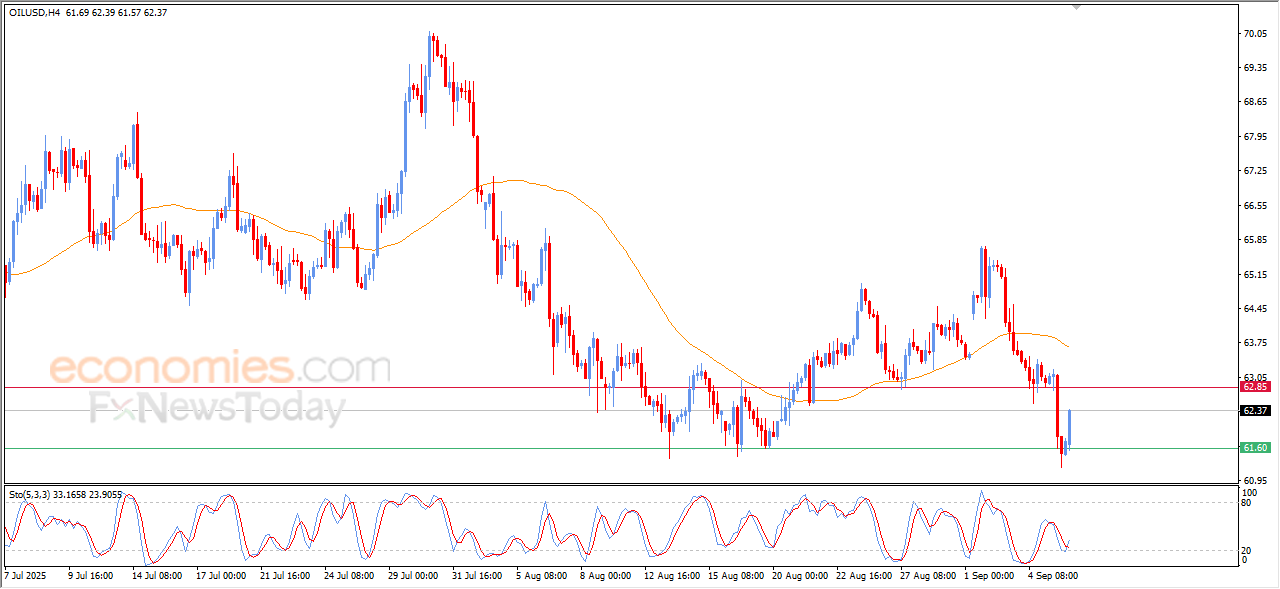
Task: Click the 68.65 price axis label
Action: pos(1256,102)
